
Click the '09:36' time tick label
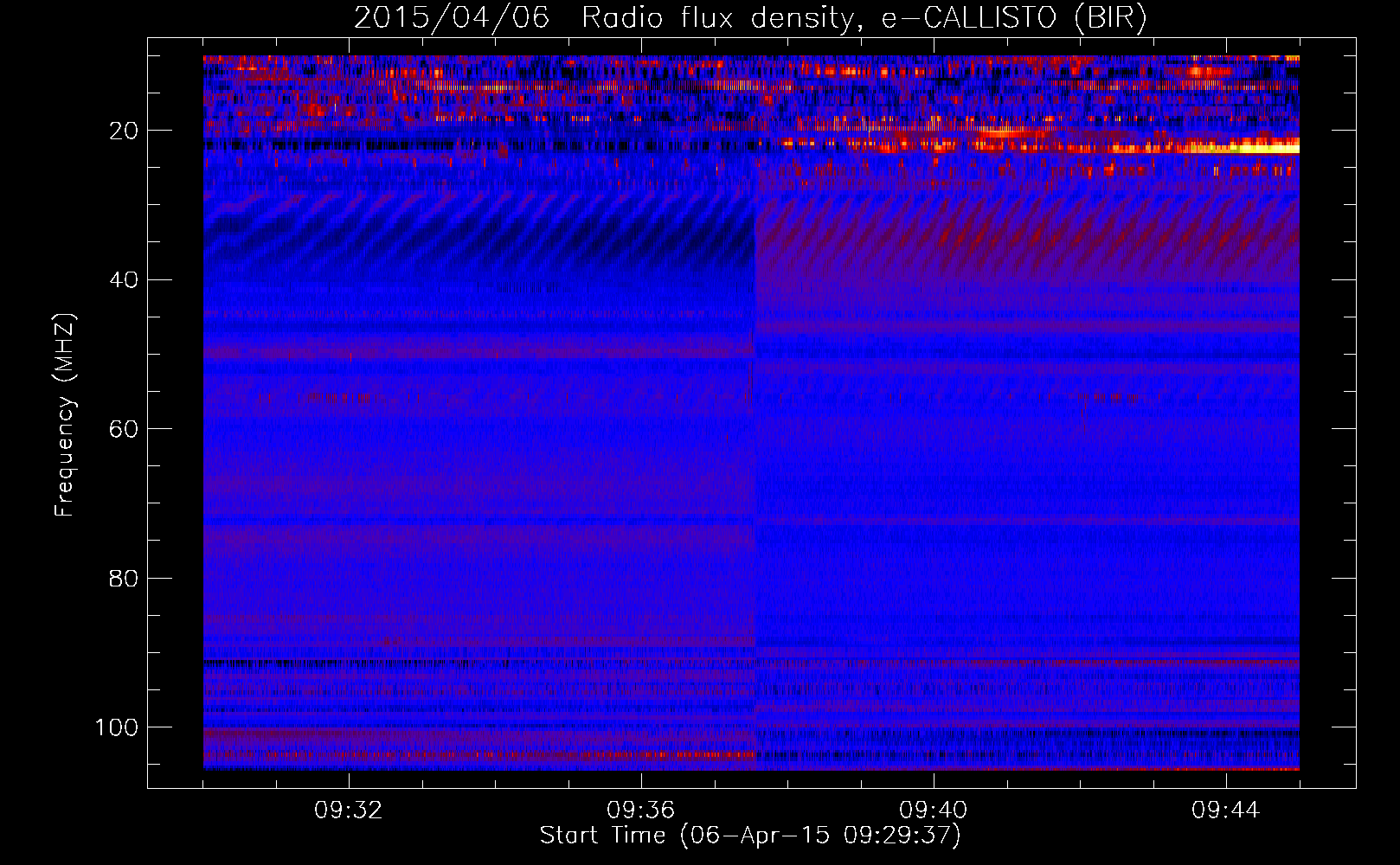pos(641,811)
